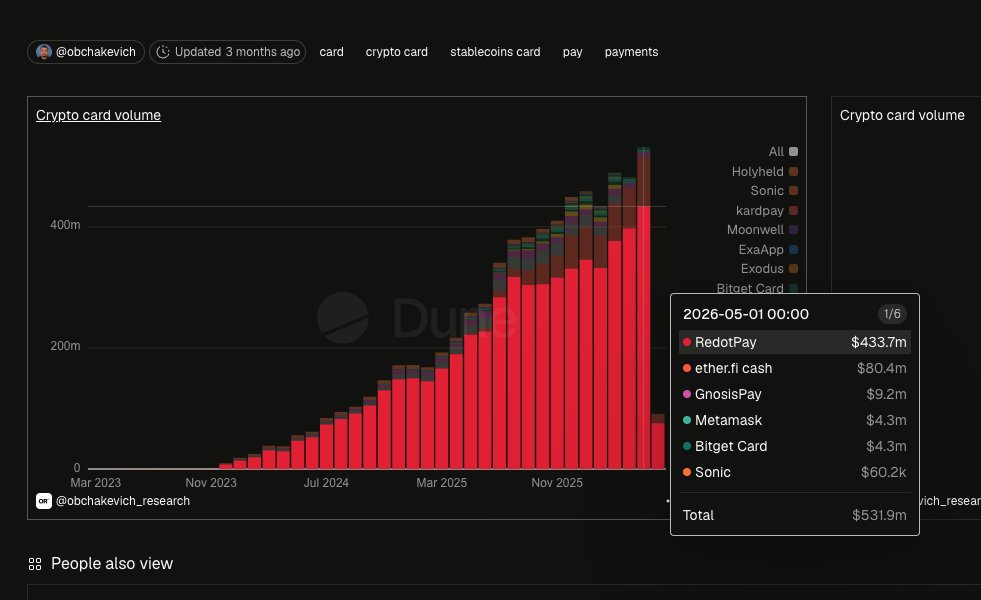Click the People also view heading
This screenshot has width=981, height=600.
pyautogui.click(x=112, y=564)
